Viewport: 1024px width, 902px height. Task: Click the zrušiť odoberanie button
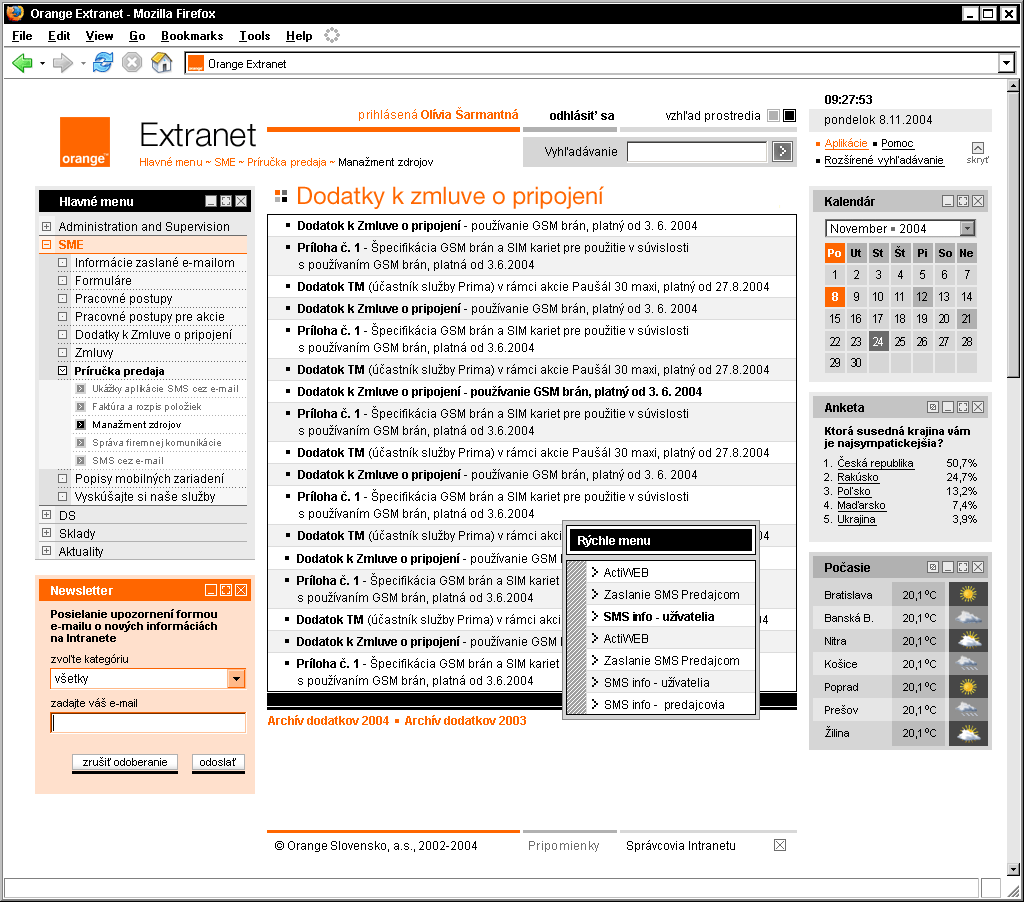(125, 762)
